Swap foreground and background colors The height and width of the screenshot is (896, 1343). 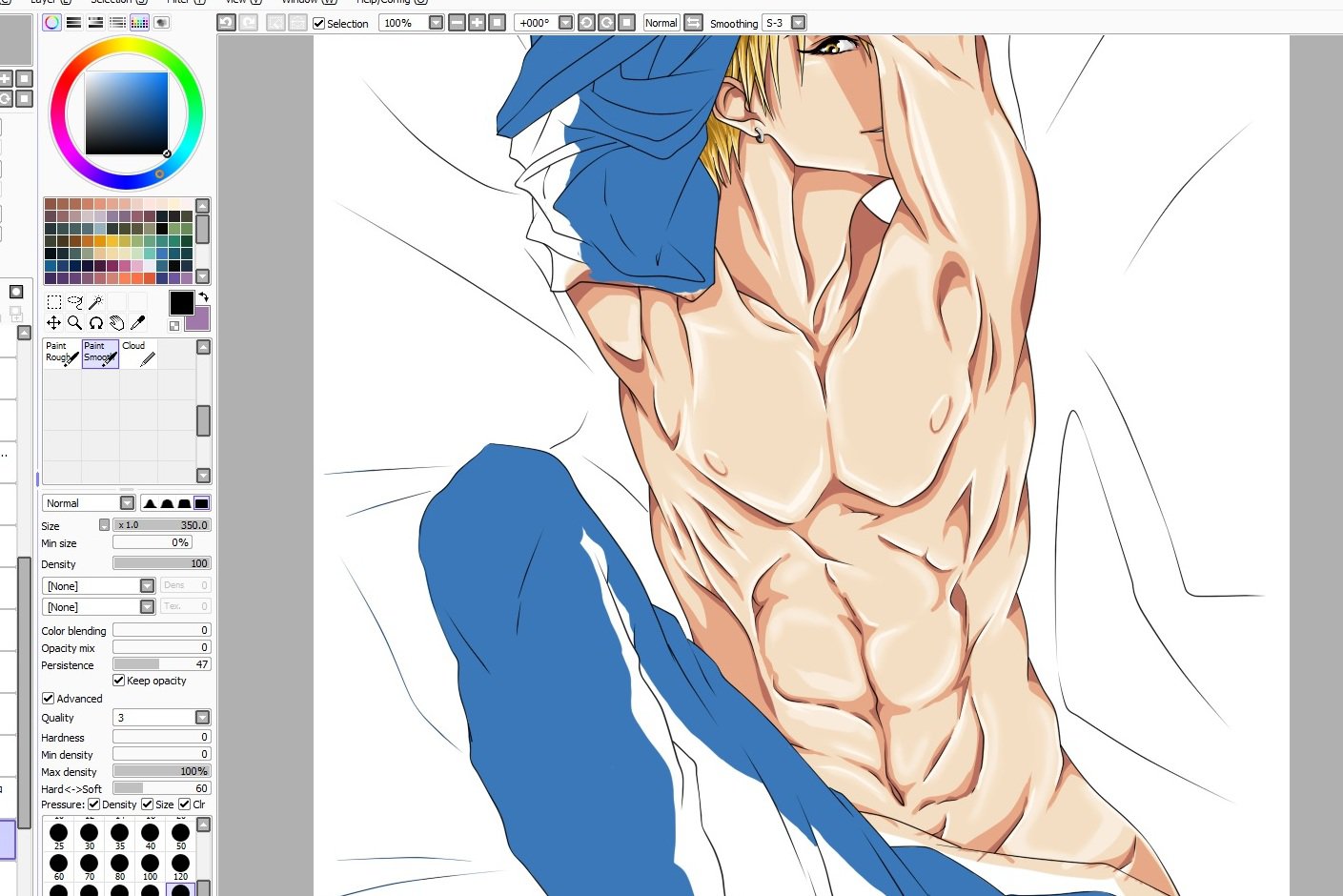(203, 298)
